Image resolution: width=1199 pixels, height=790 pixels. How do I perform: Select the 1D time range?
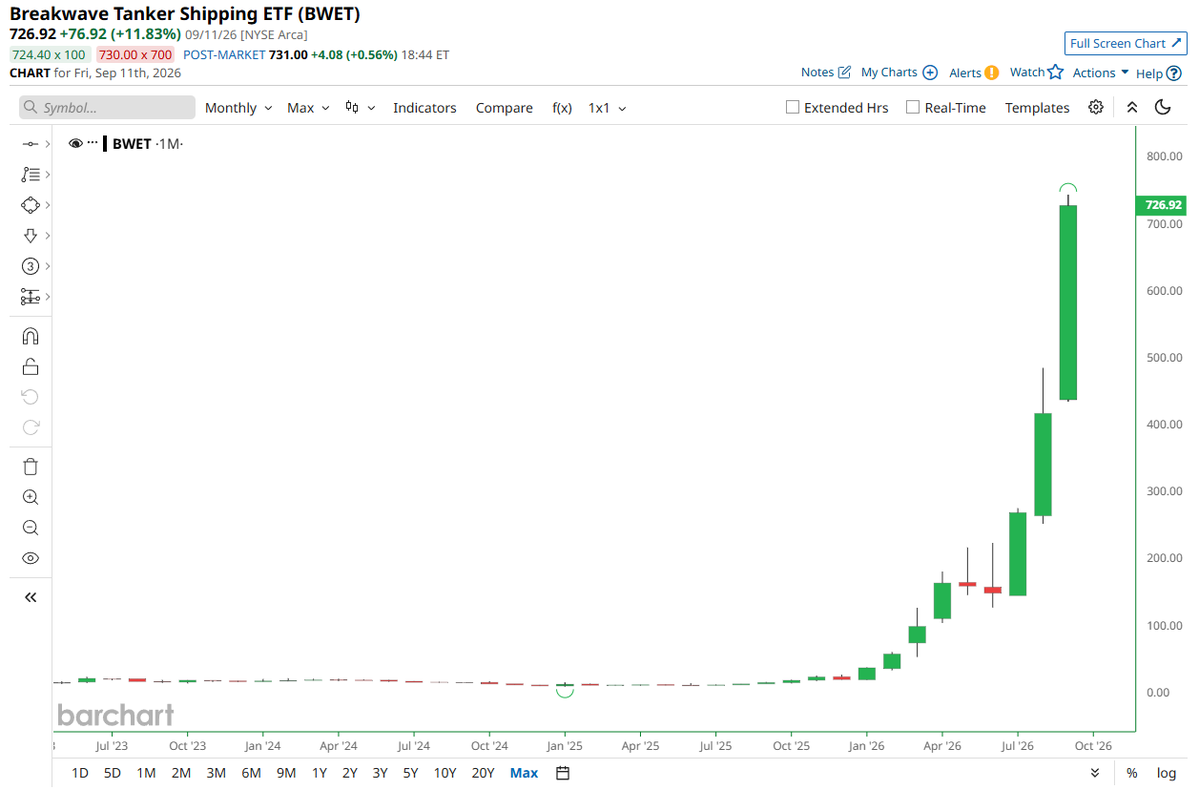80,773
